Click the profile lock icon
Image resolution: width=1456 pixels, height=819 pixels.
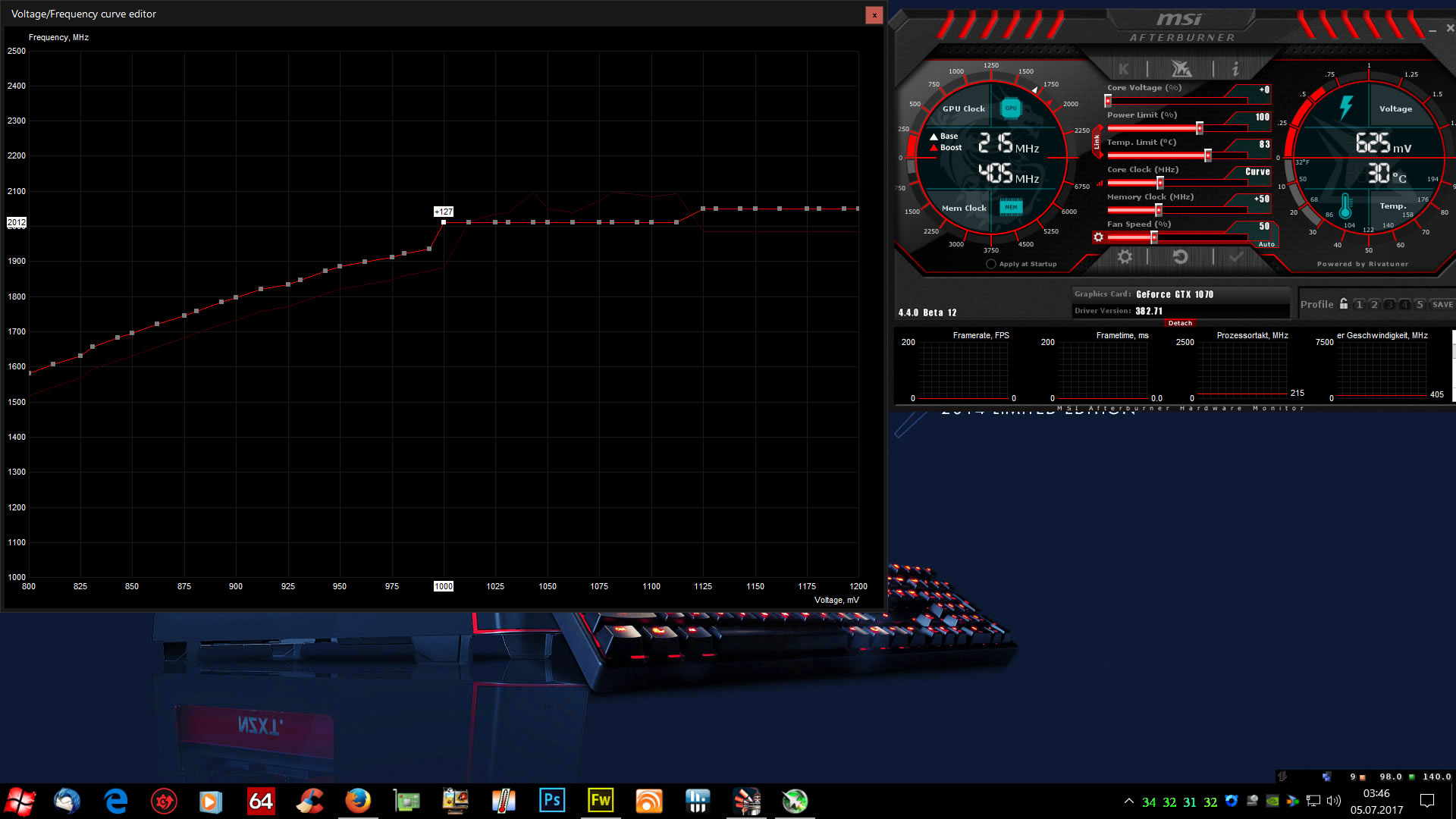coord(1344,304)
